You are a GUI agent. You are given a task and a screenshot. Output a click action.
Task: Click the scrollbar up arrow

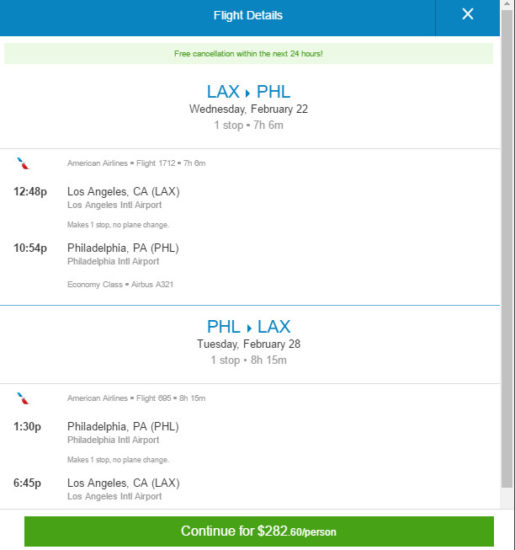[x=507, y=4]
